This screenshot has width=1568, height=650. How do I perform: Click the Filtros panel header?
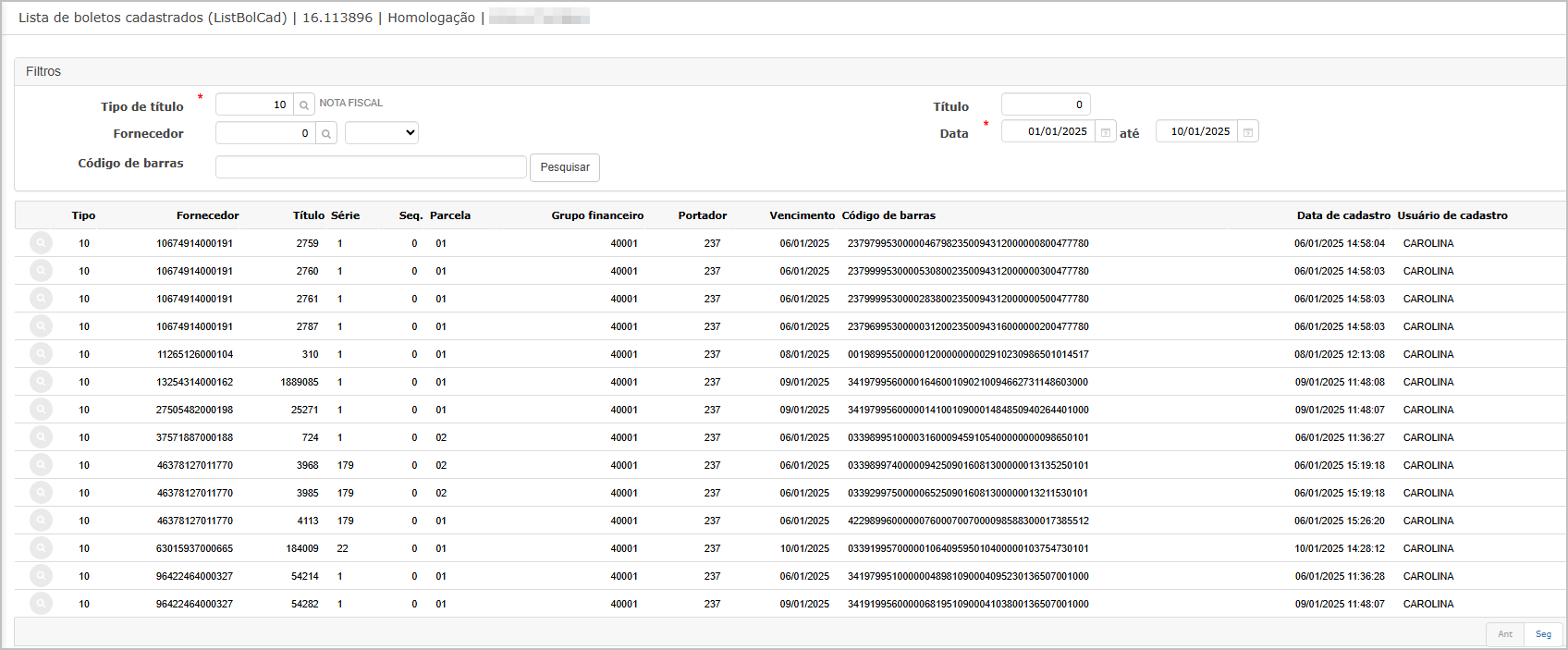point(790,71)
